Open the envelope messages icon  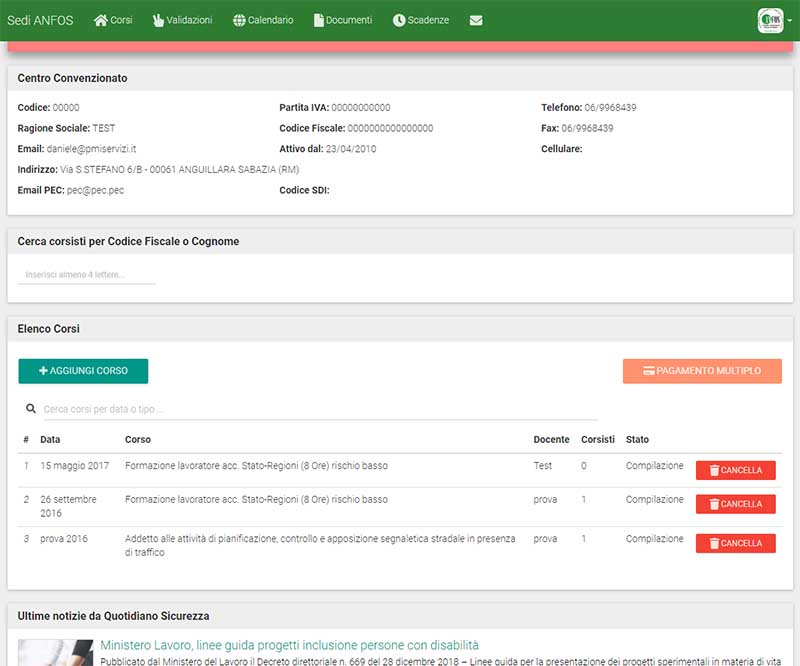pyautogui.click(x=476, y=20)
